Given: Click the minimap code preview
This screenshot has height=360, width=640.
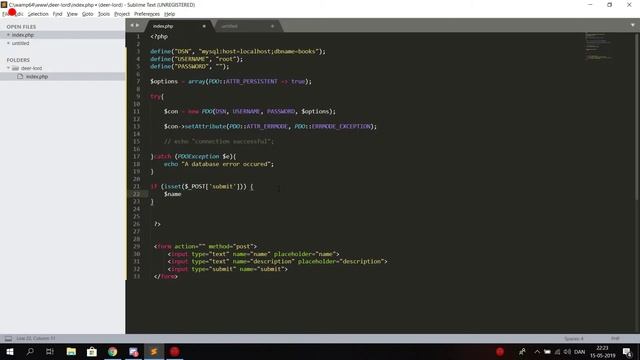Looking at the screenshot, I should pyautogui.click(x=599, y=46).
